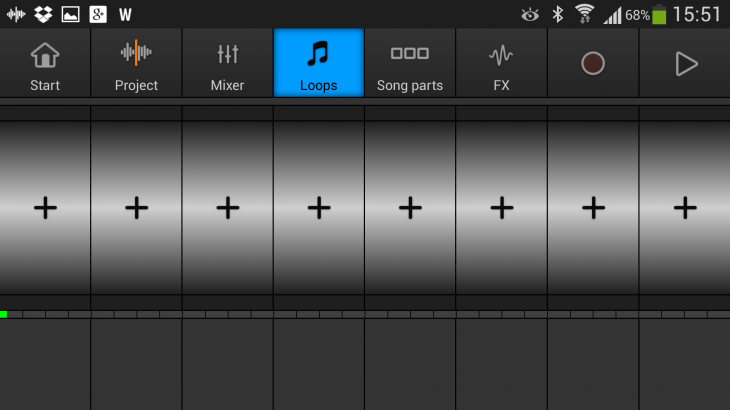Add a loop in the fourth column
The width and height of the screenshot is (730, 410).
(x=319, y=208)
